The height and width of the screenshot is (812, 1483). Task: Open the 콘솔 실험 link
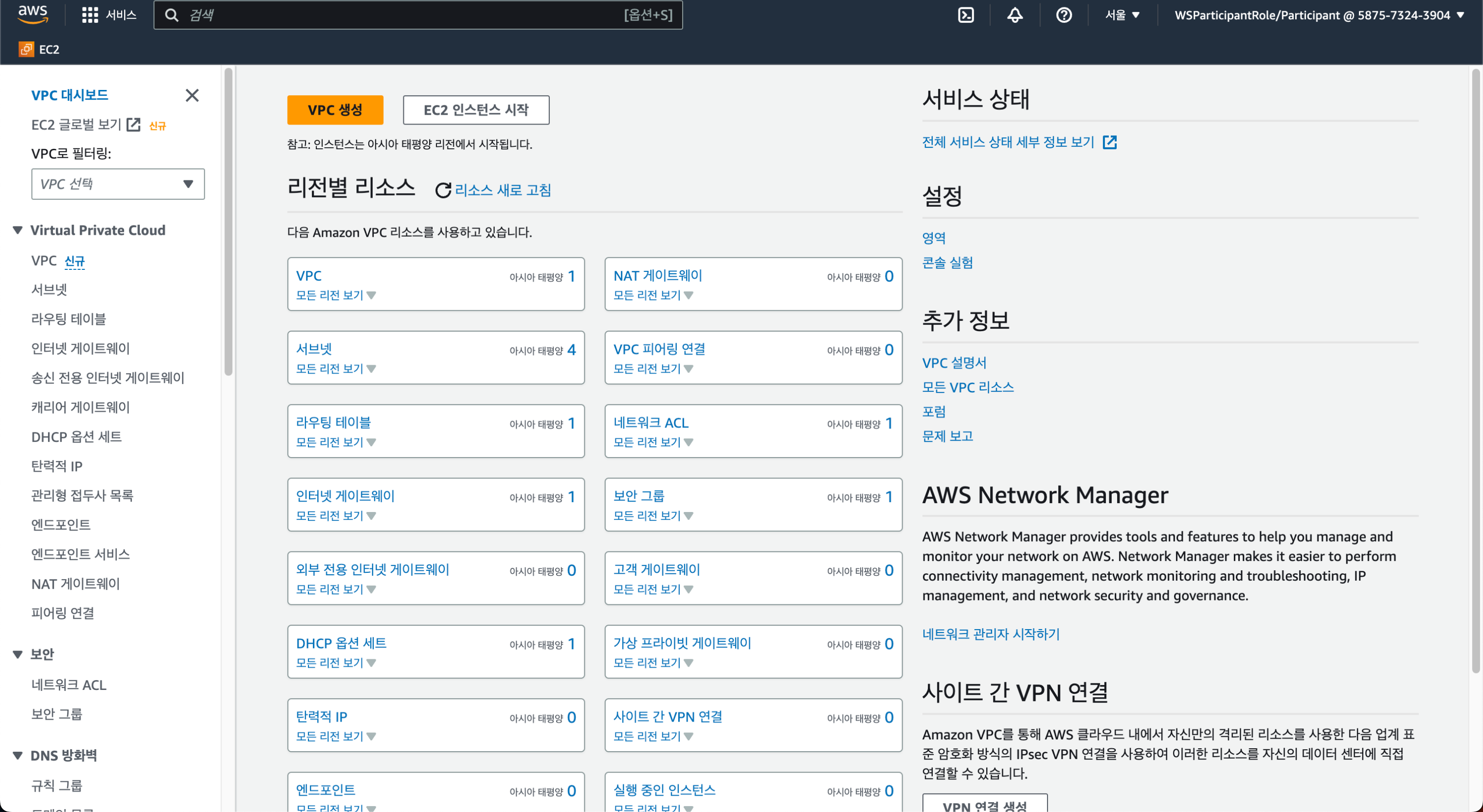[x=947, y=263]
